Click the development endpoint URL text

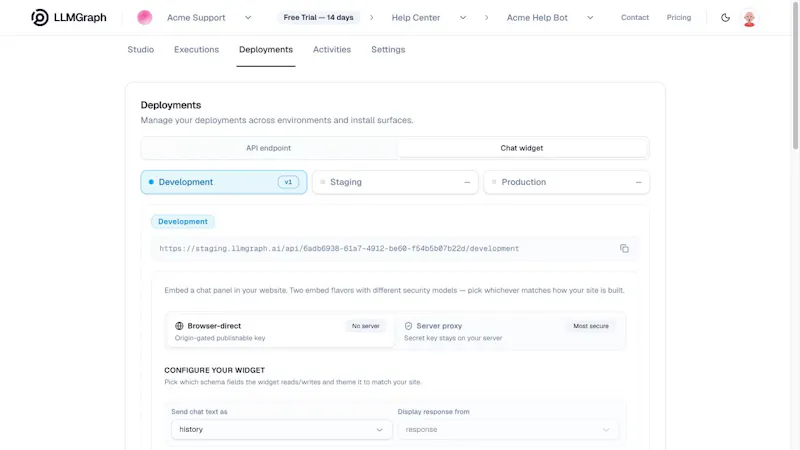pyautogui.click(x=339, y=248)
